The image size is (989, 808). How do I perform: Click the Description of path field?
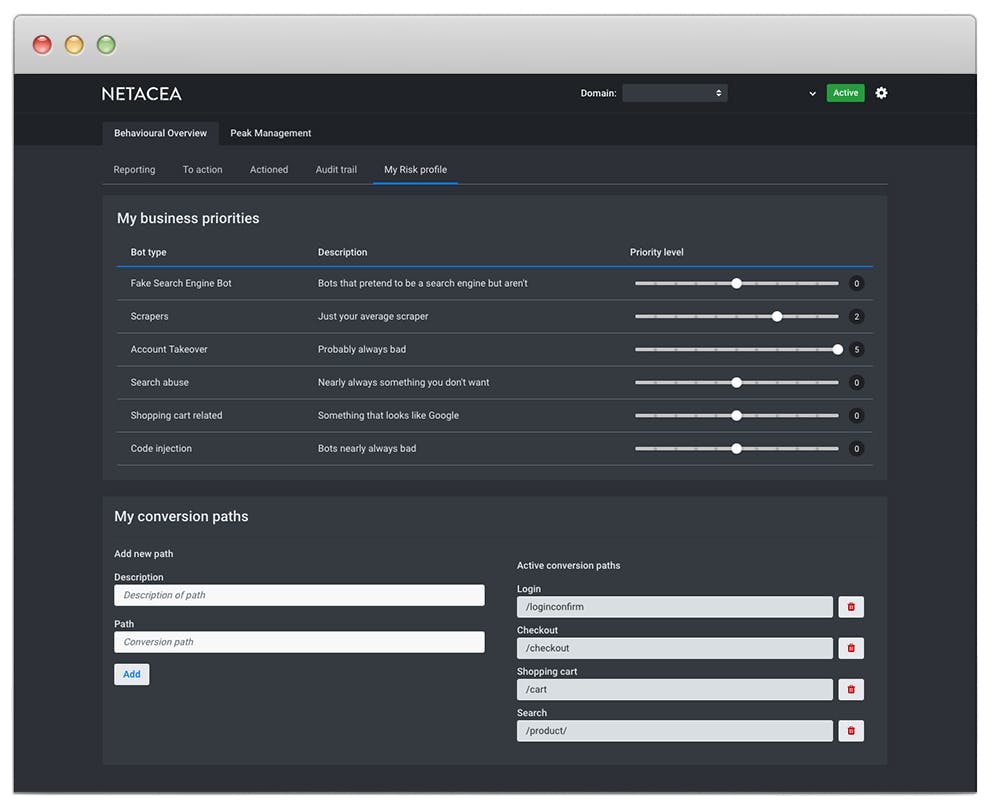pos(299,595)
